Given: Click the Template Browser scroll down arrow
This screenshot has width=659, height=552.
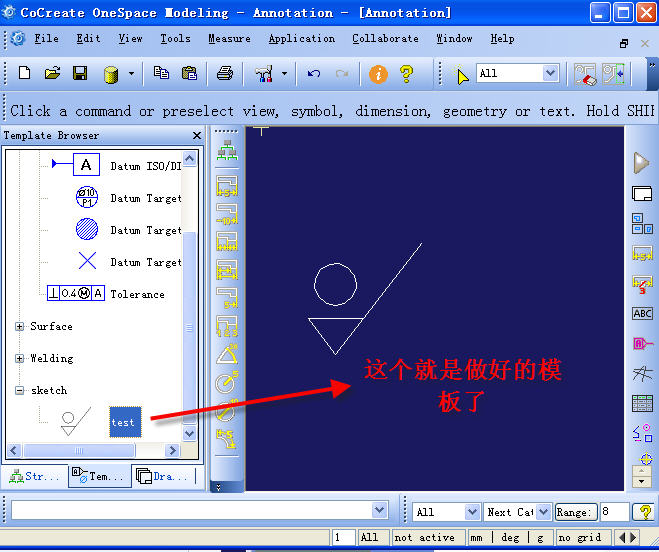Looking at the screenshot, I should tap(190, 433).
